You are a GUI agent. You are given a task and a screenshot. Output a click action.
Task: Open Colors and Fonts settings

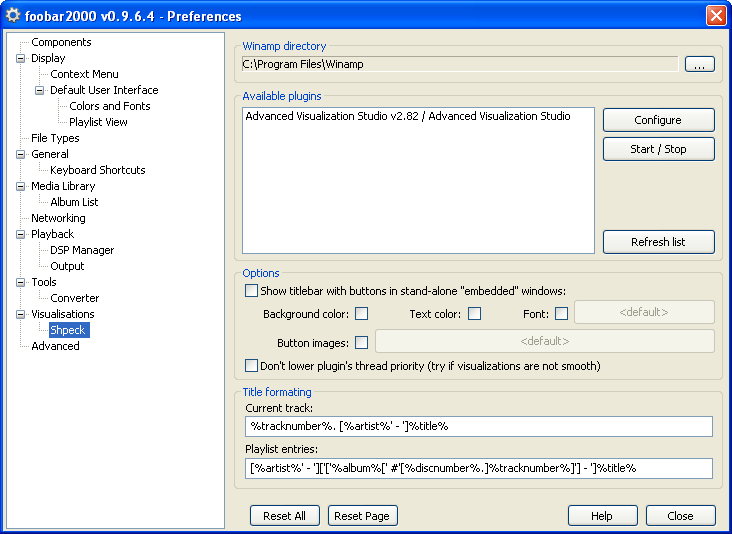[x=110, y=106]
